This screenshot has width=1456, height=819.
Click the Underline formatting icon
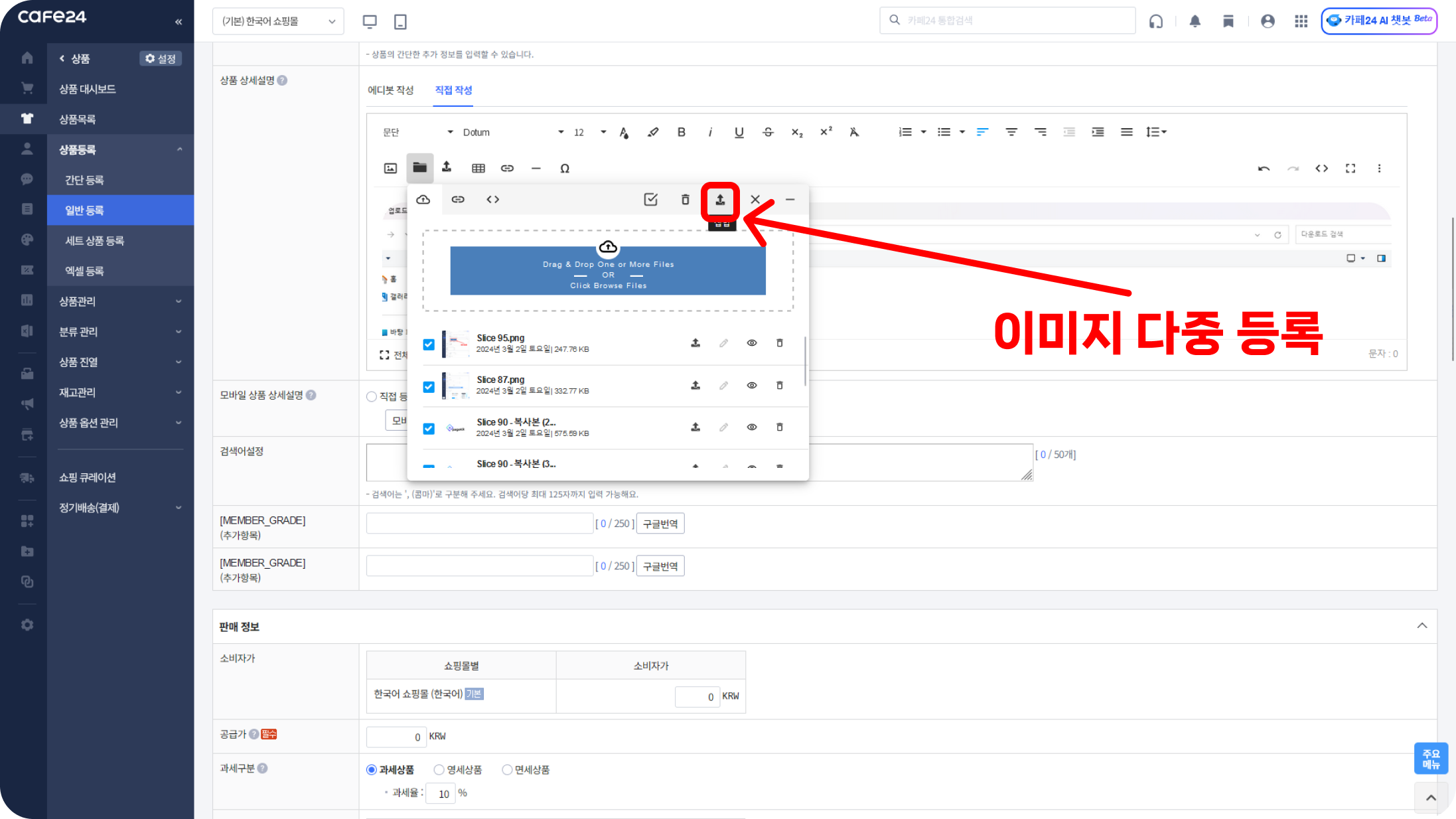pyautogui.click(x=739, y=132)
